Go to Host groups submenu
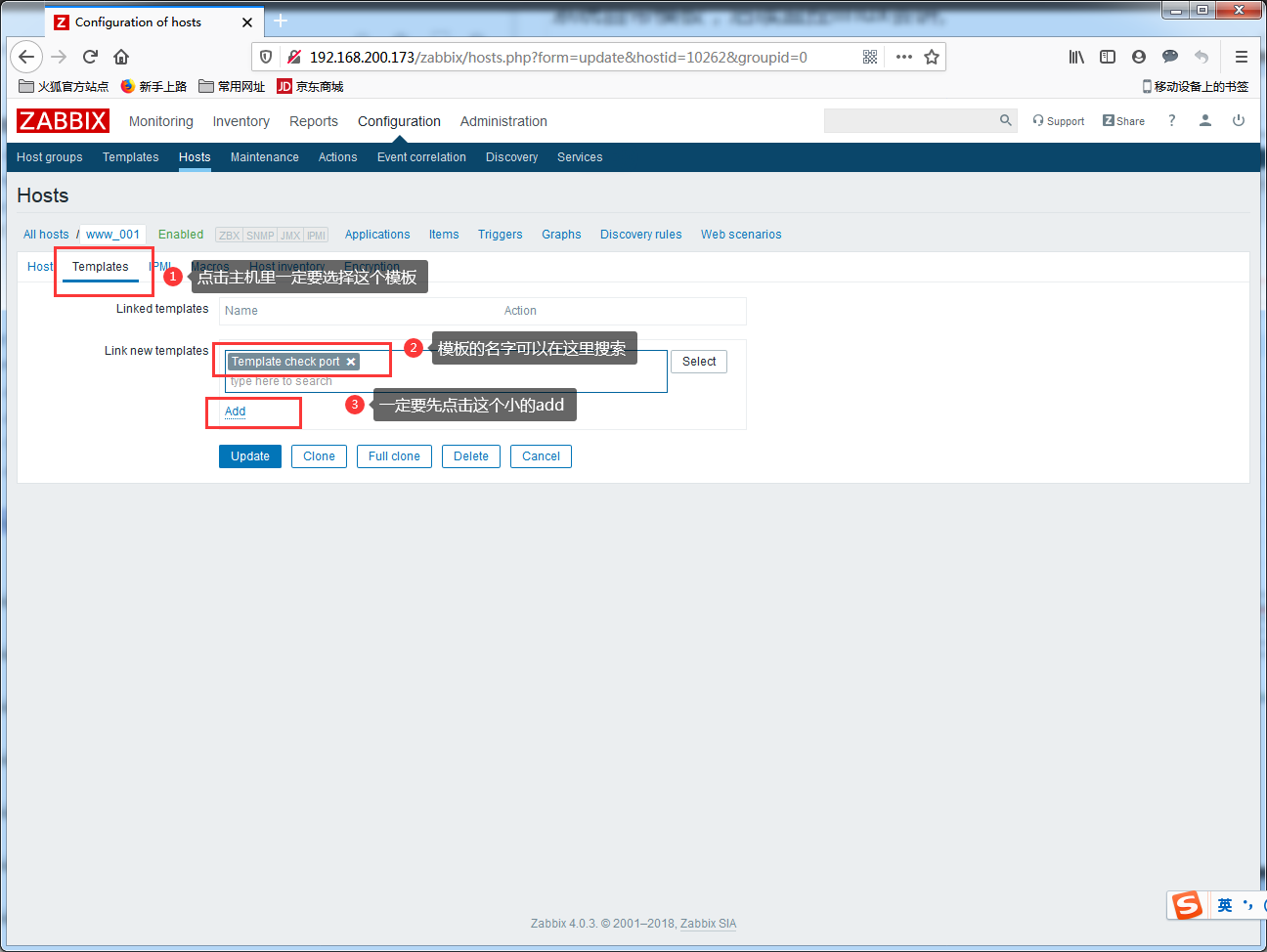Screen dimensions: 1267x952 click(50, 157)
